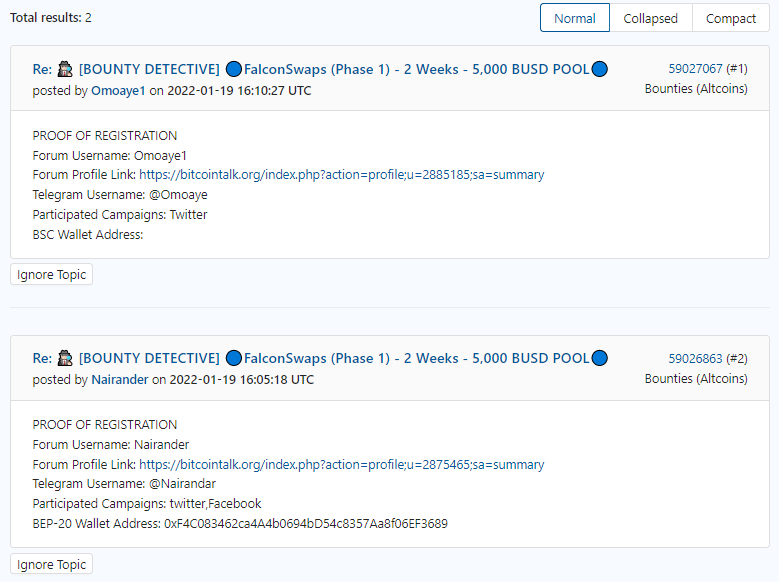Click the 'BSC Wallet Address:' line

coord(88,235)
